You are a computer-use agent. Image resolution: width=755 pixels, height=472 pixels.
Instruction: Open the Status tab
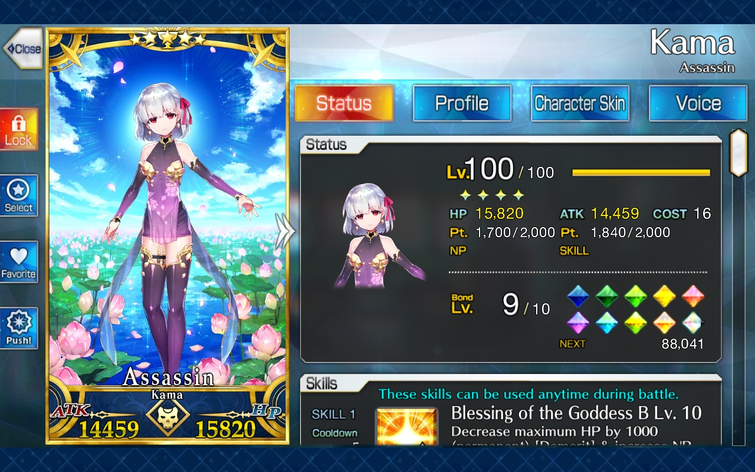pyautogui.click(x=344, y=103)
